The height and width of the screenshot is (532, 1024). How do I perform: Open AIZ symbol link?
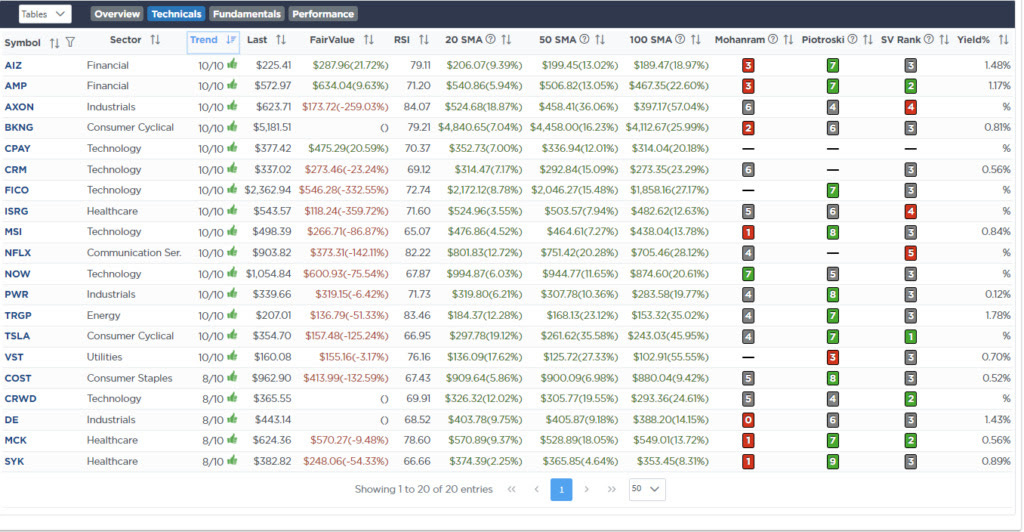pos(13,65)
